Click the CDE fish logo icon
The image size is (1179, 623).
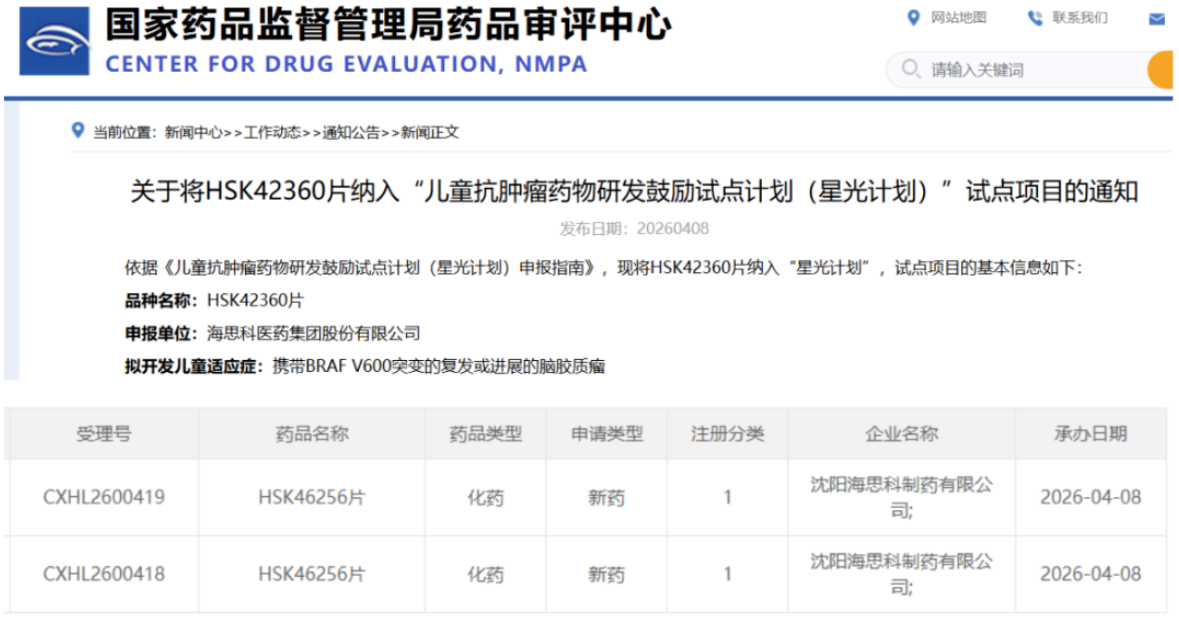(x=56, y=43)
